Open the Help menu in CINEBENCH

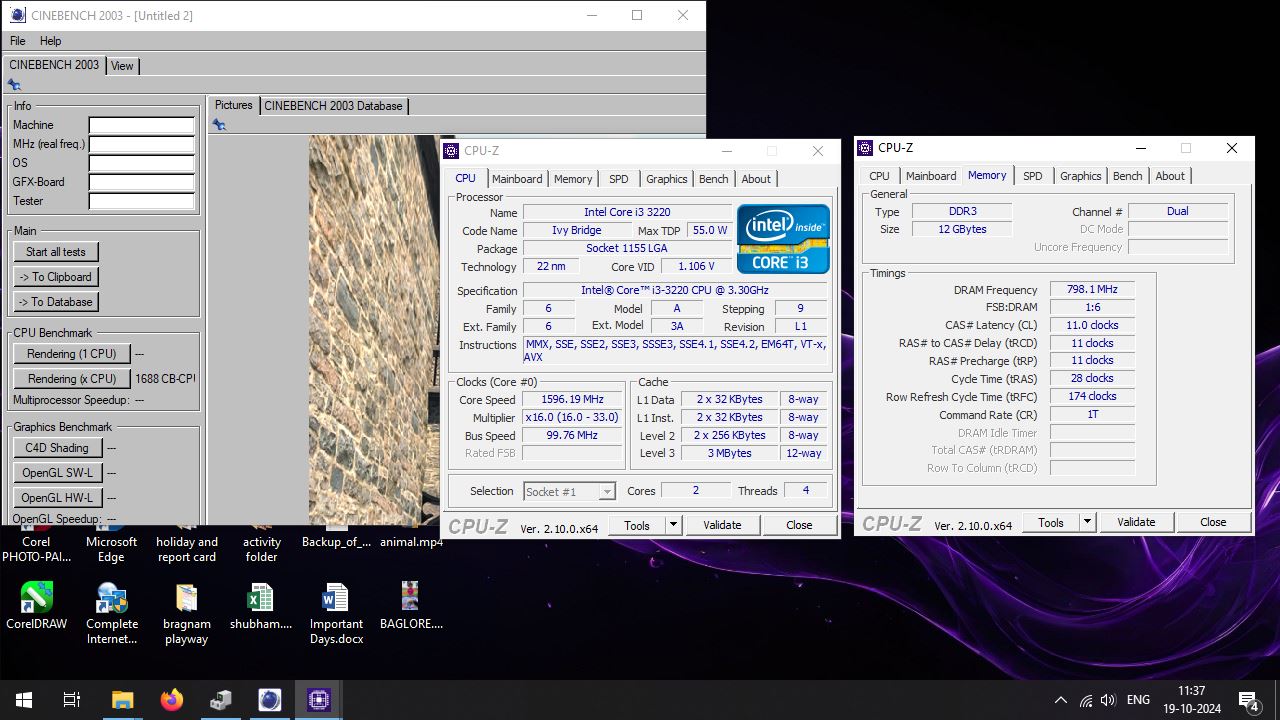(50, 41)
